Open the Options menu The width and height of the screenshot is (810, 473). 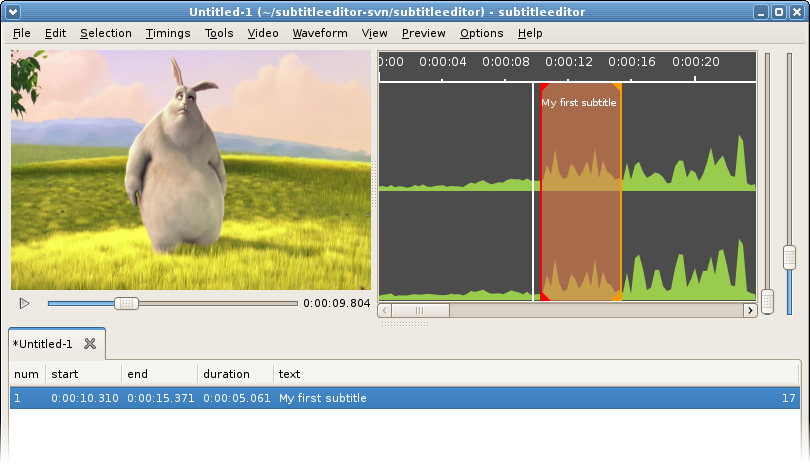point(481,34)
